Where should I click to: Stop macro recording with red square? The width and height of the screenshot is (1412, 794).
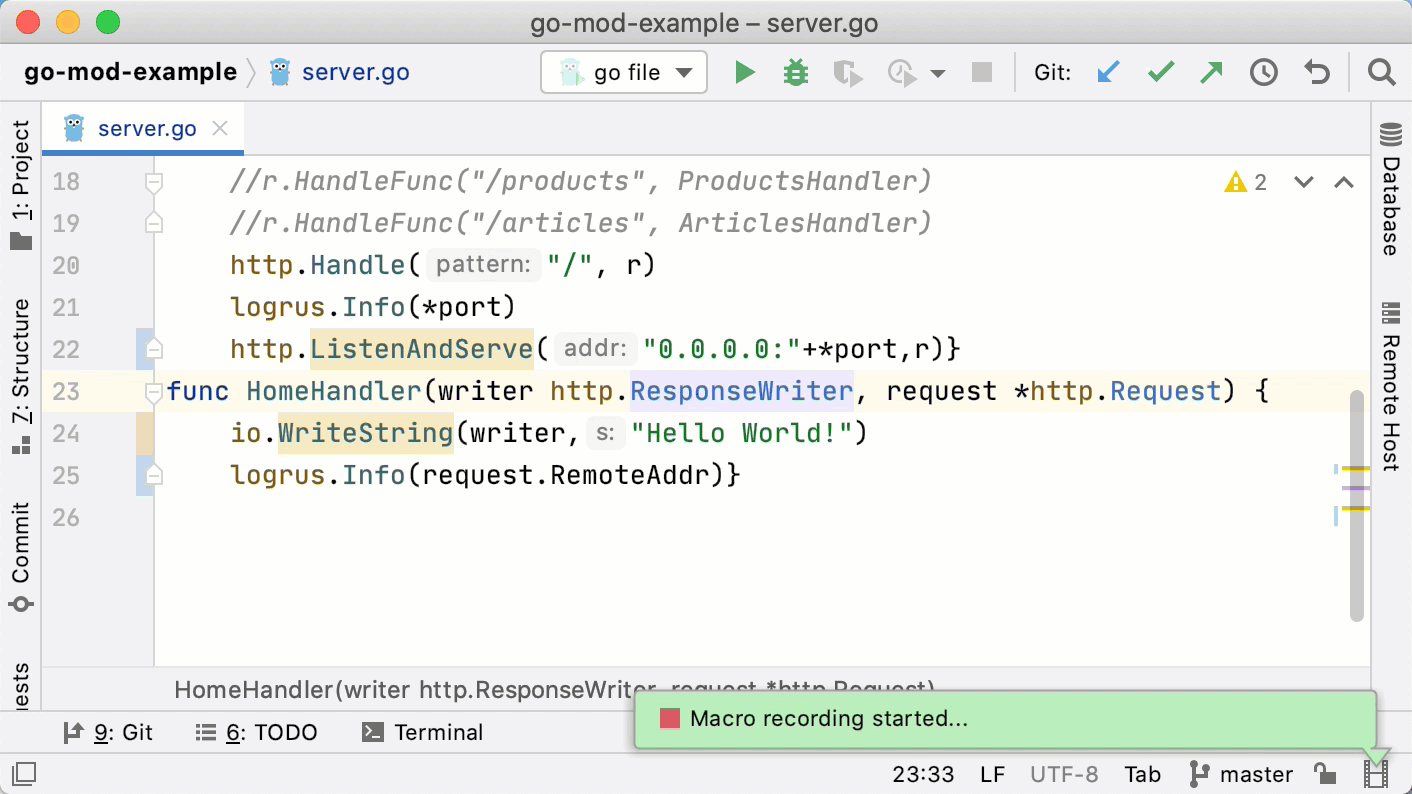coord(670,719)
